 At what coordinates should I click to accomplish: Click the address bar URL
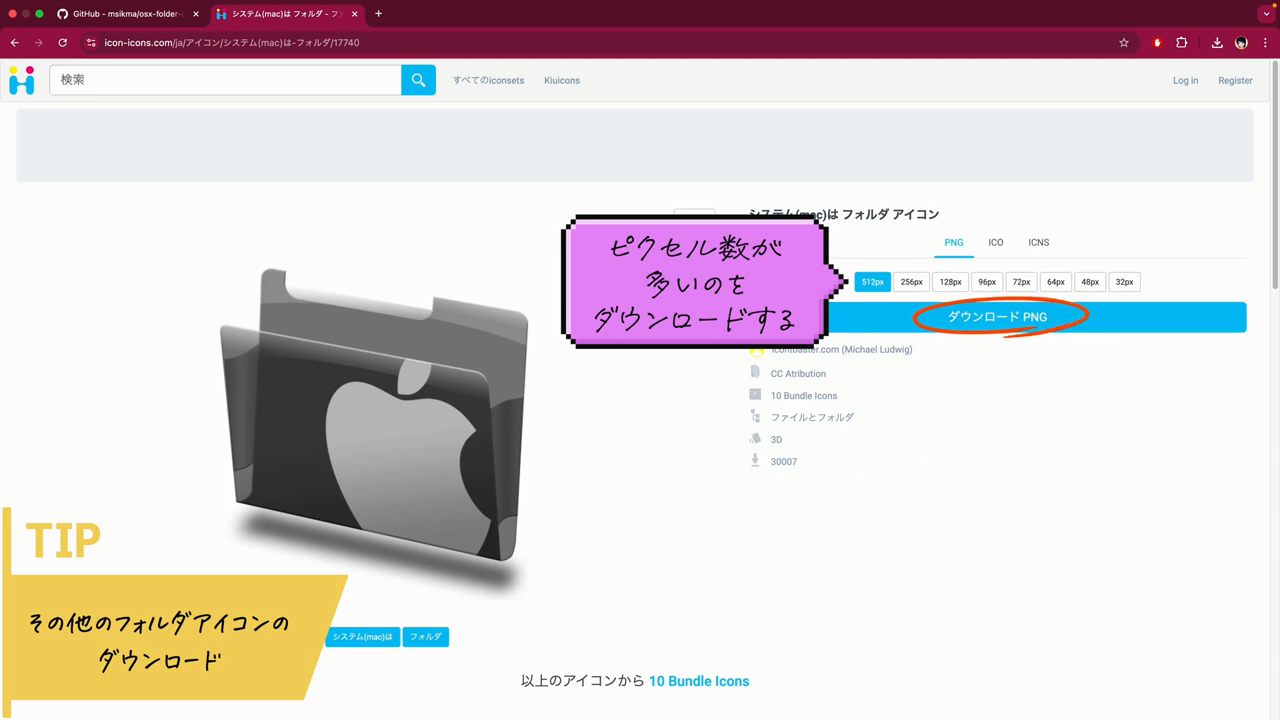coord(232,43)
